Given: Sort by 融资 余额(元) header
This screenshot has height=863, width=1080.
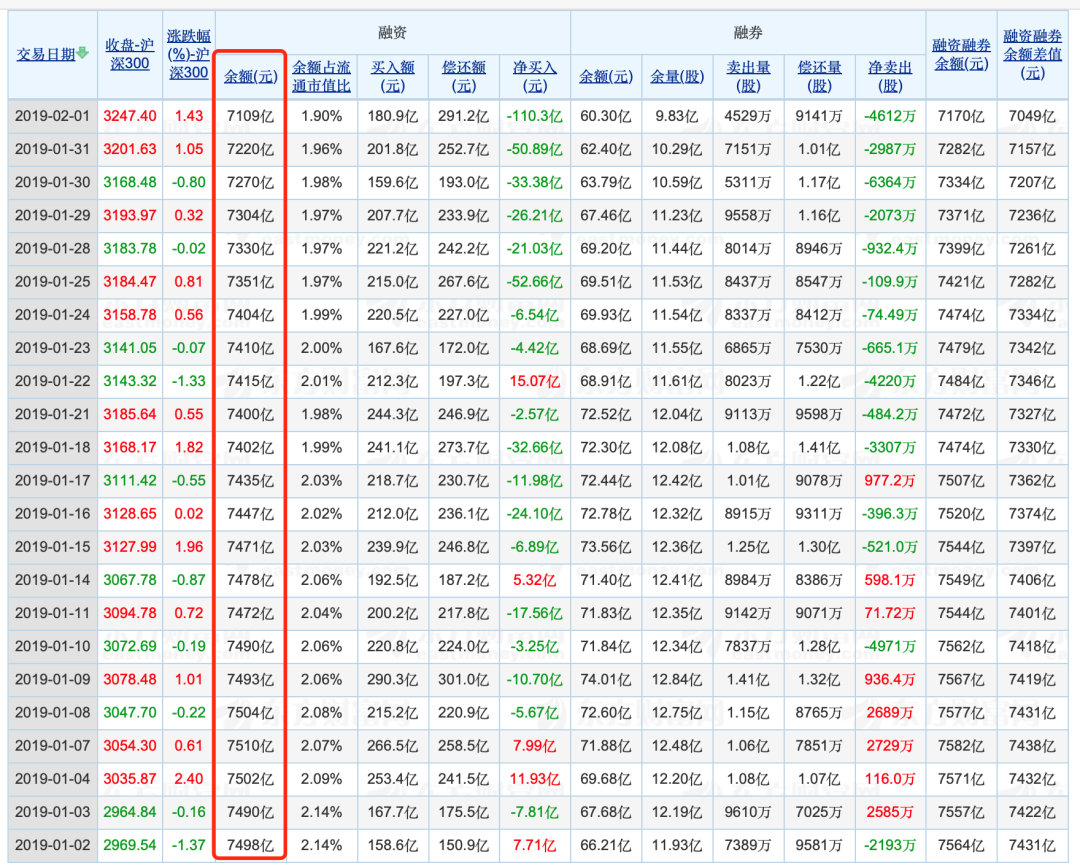Looking at the screenshot, I should (x=251, y=76).
